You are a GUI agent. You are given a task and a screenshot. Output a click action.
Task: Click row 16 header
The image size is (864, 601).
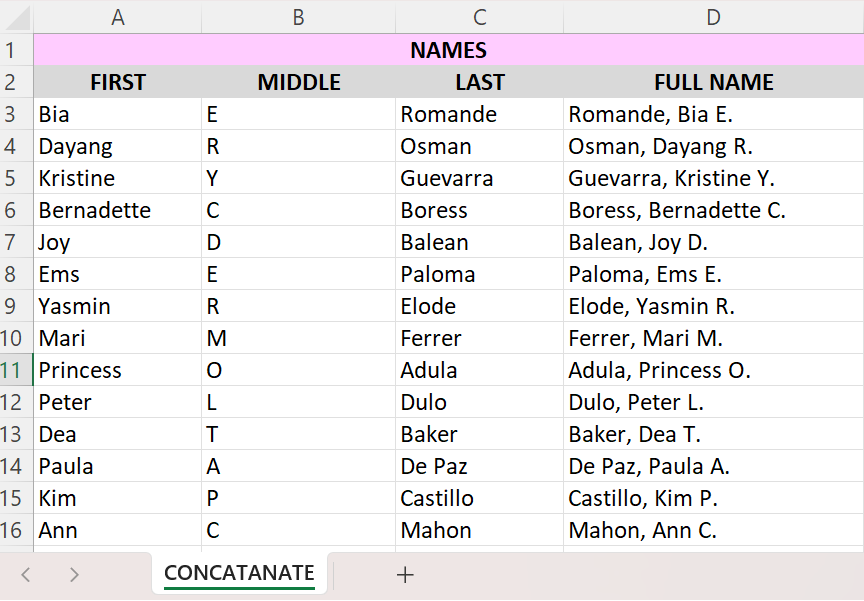pyautogui.click(x=16, y=530)
